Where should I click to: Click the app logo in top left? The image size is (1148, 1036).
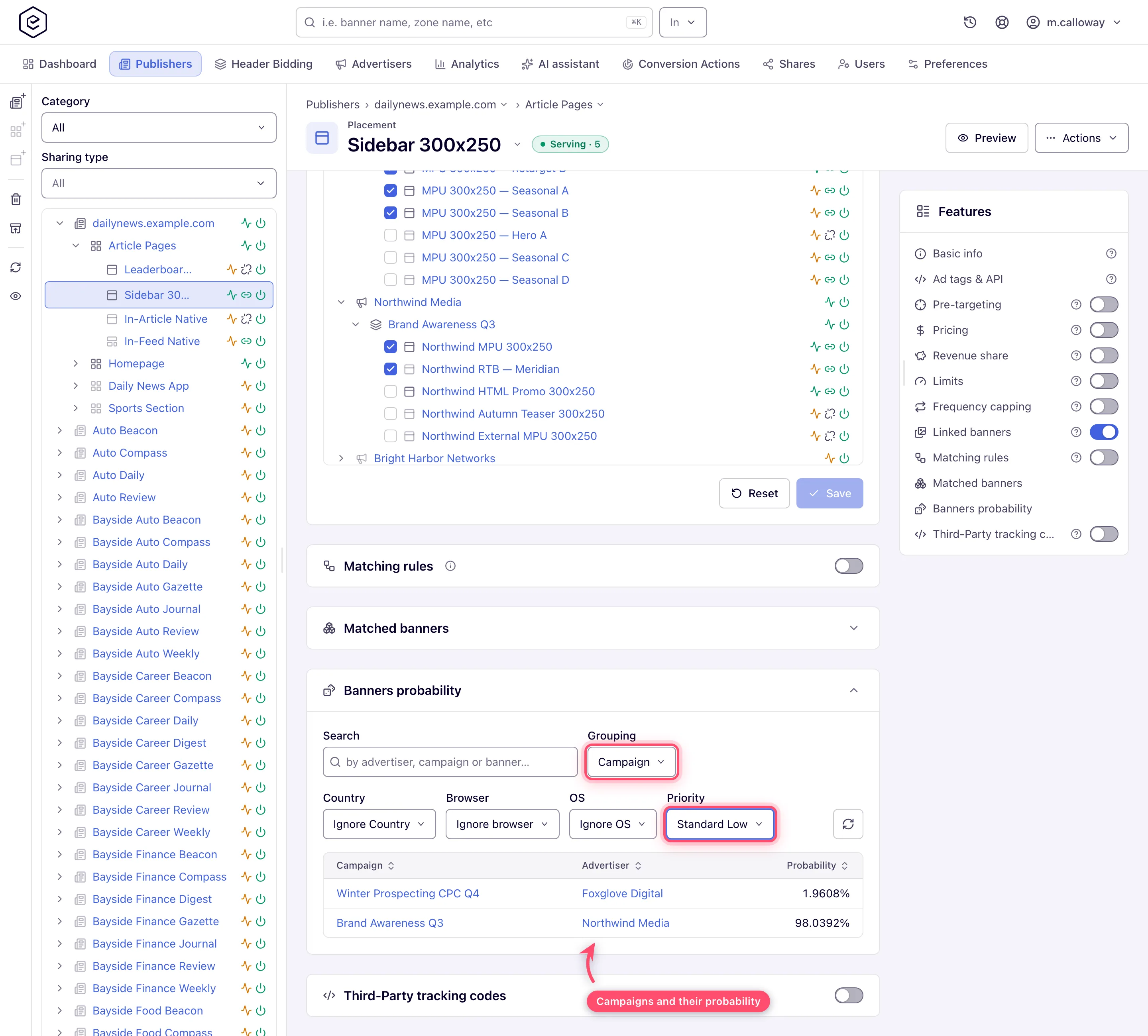32,22
